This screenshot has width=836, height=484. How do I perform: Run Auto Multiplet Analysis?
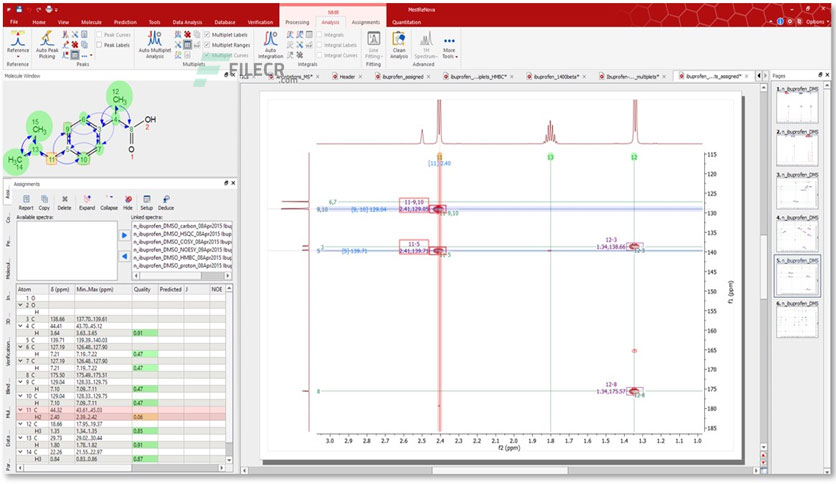click(x=155, y=44)
